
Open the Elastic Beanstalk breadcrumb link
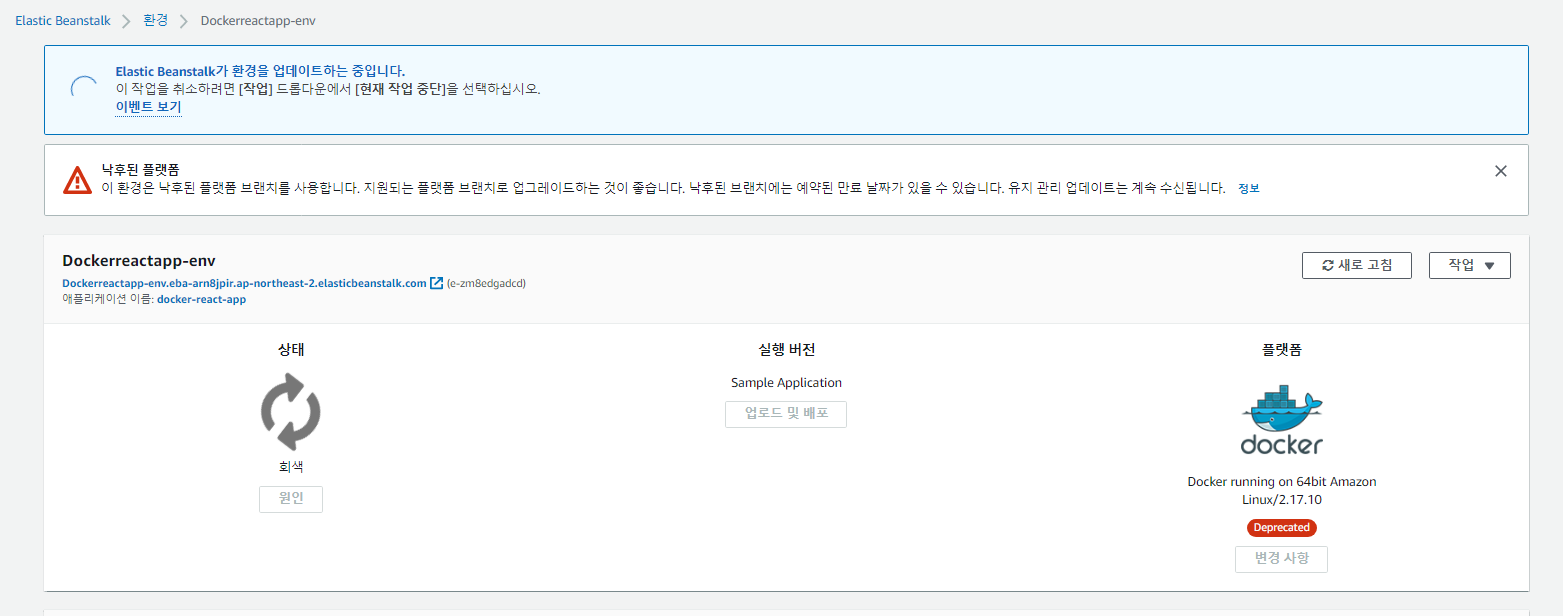click(x=63, y=20)
